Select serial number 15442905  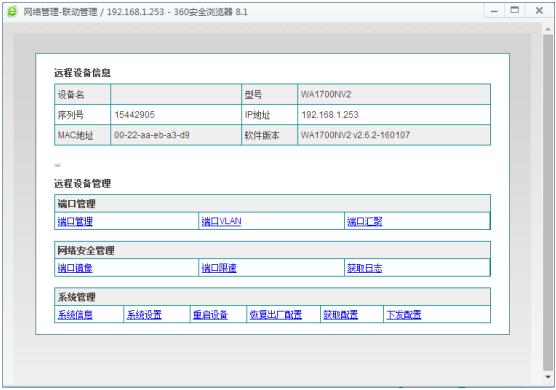click(134, 115)
